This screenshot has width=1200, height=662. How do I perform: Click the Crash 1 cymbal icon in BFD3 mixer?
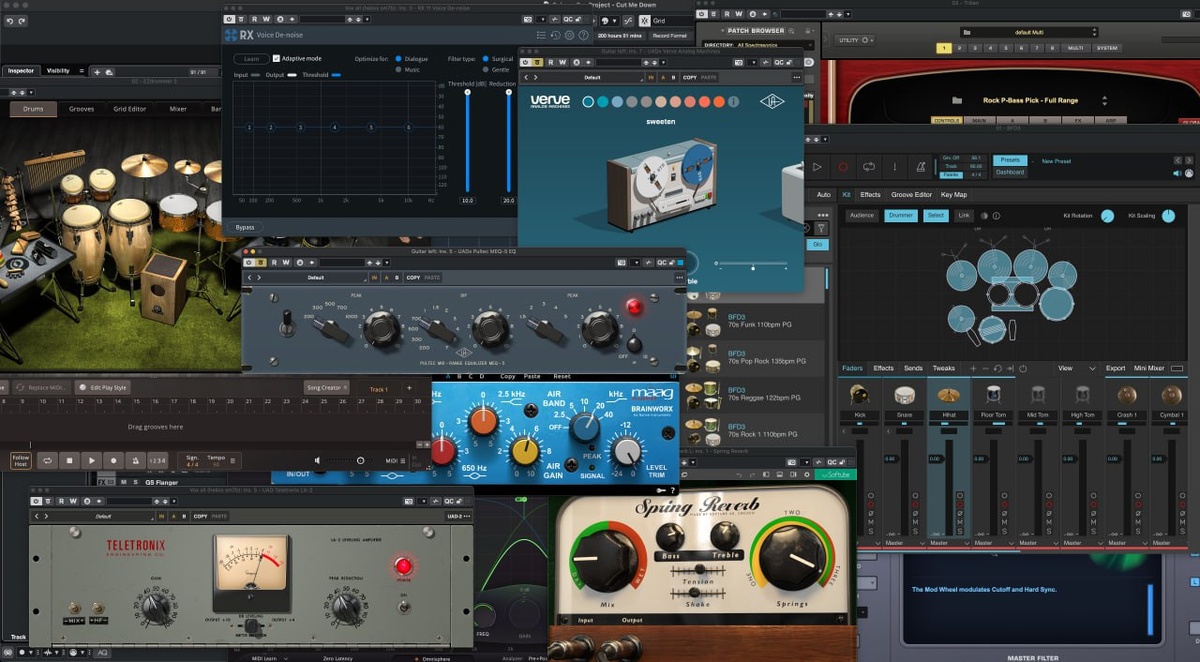pyautogui.click(x=1127, y=395)
